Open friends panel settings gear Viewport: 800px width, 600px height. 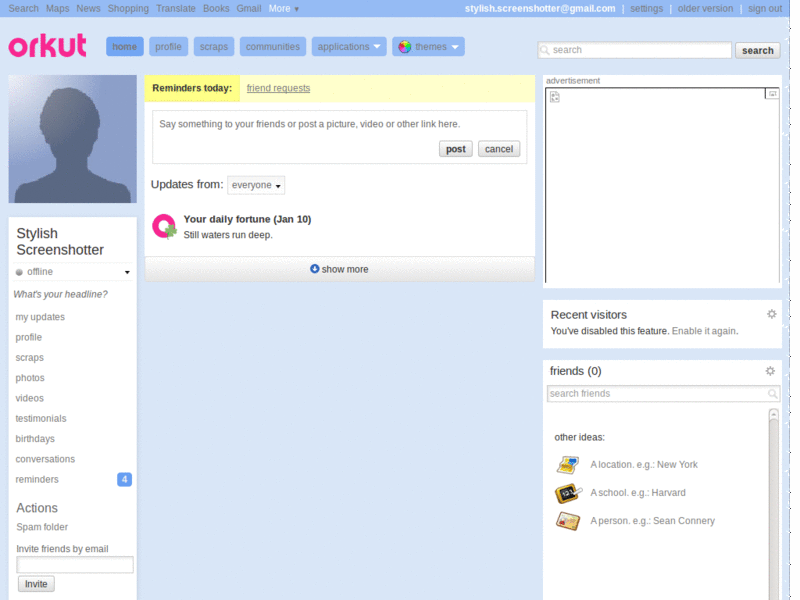[770, 371]
